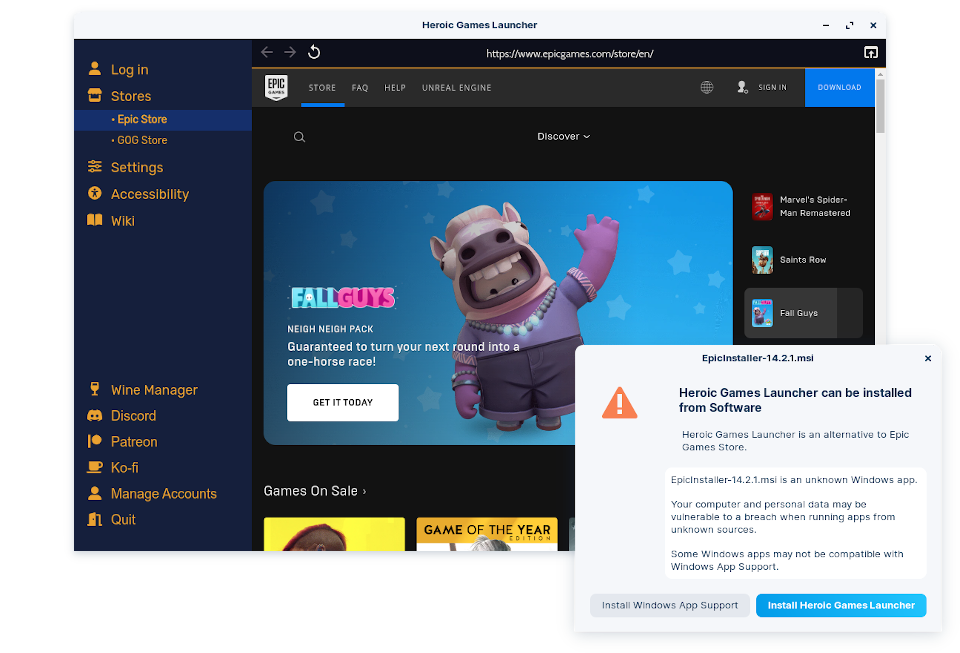
Task: Click the Wiki book icon
Action: [94, 220]
